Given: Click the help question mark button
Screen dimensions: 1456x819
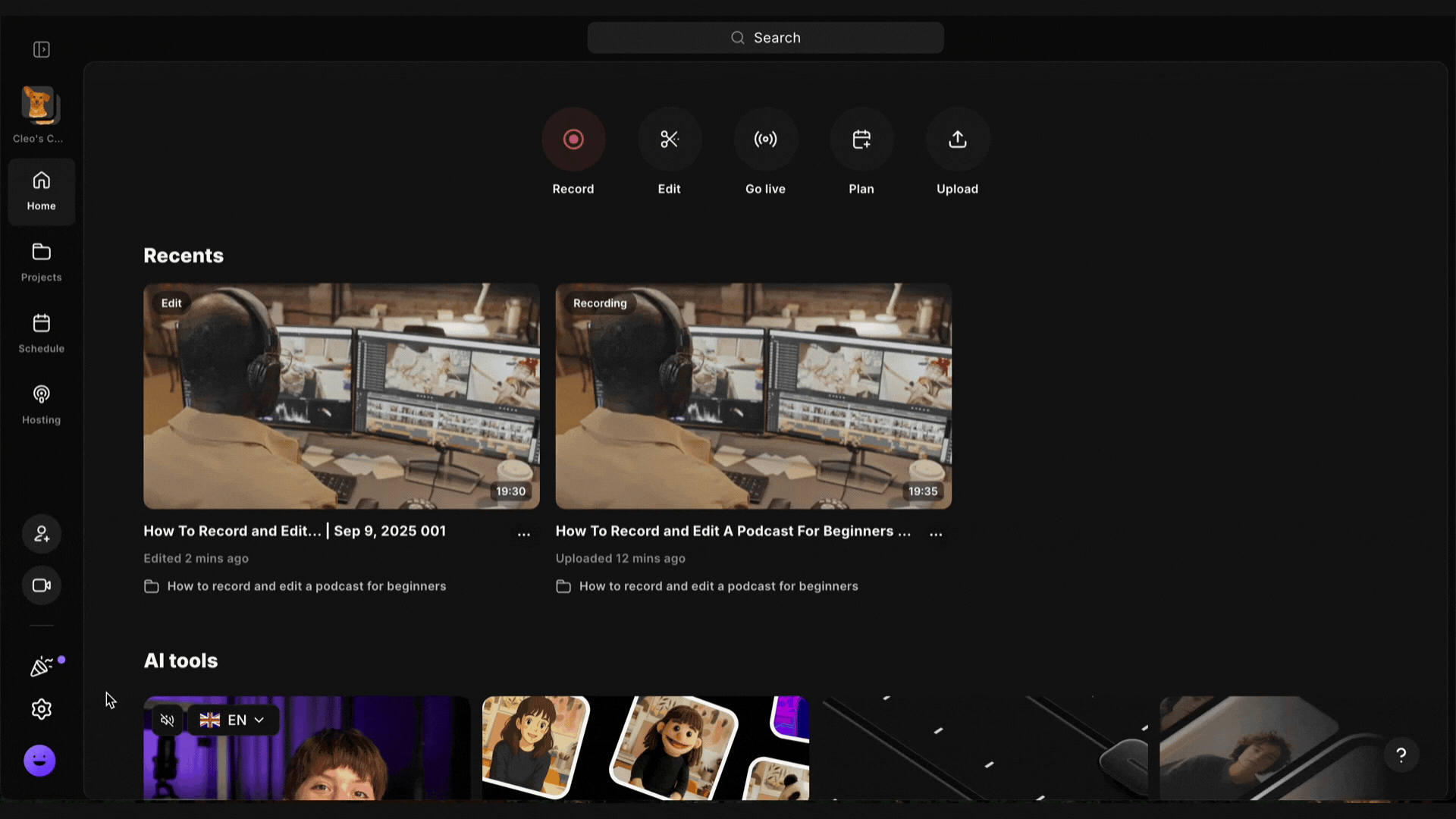Looking at the screenshot, I should (1401, 755).
